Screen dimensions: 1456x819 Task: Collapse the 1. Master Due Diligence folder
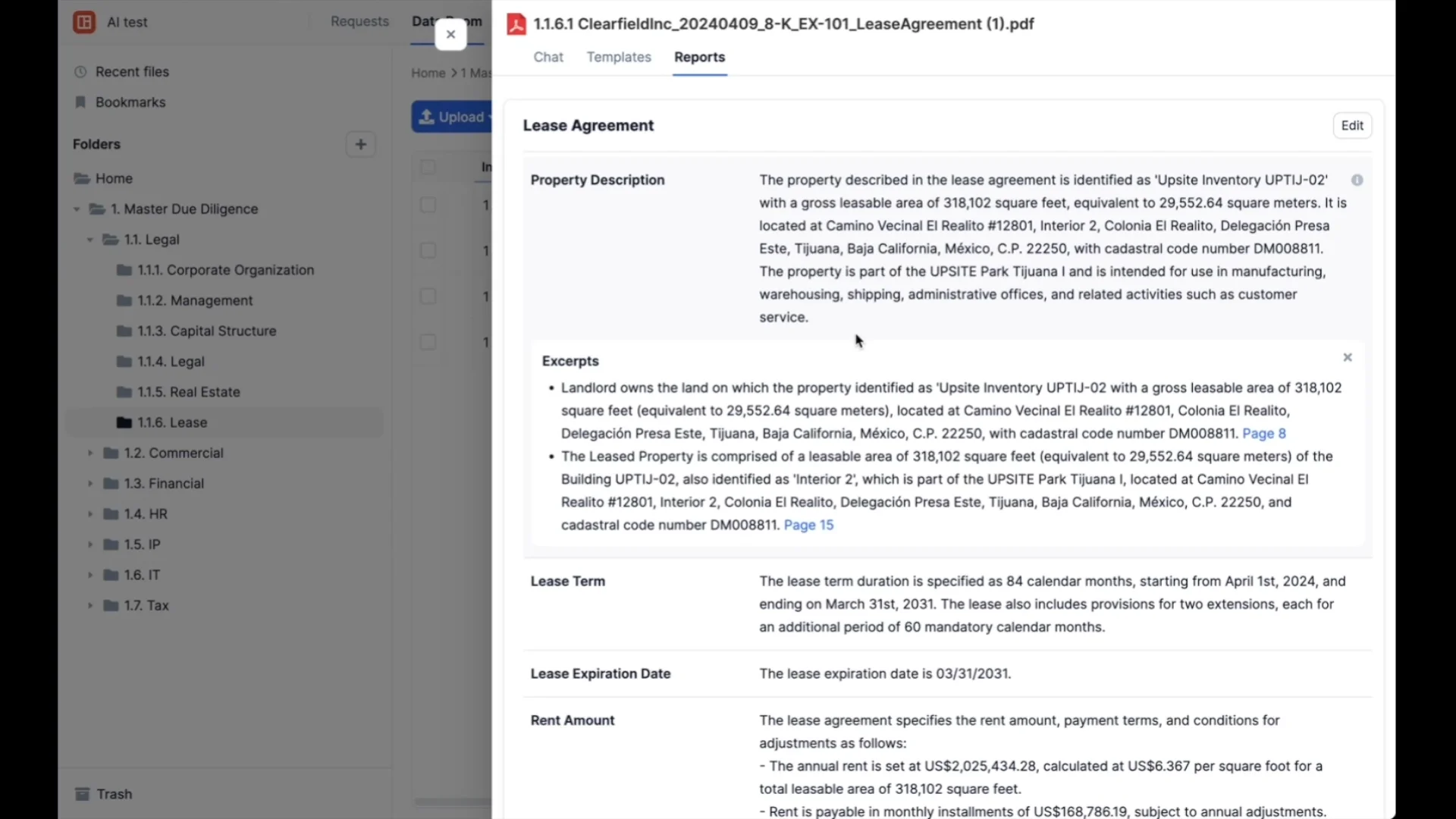tap(77, 209)
